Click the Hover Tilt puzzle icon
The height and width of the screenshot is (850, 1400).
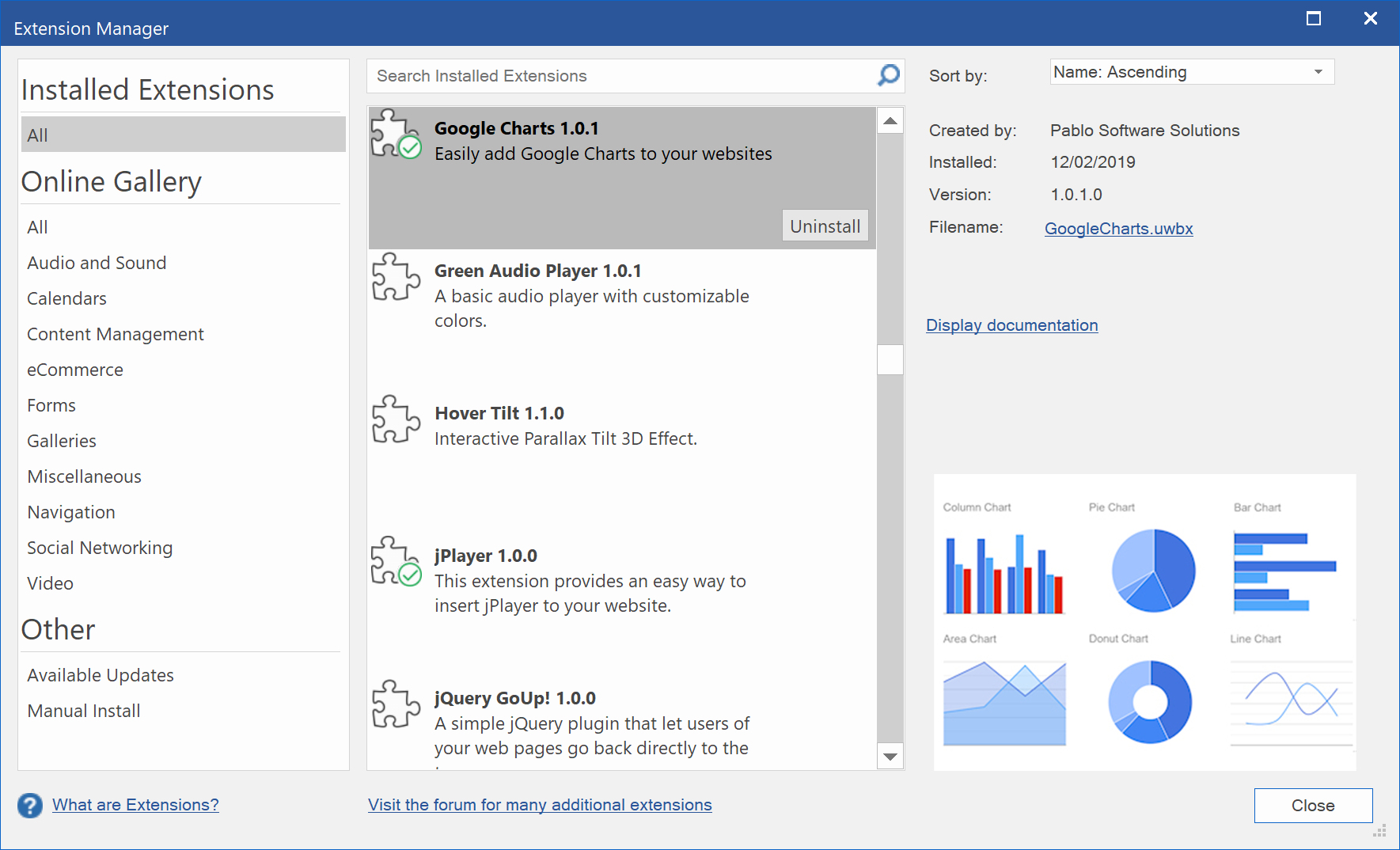(396, 419)
